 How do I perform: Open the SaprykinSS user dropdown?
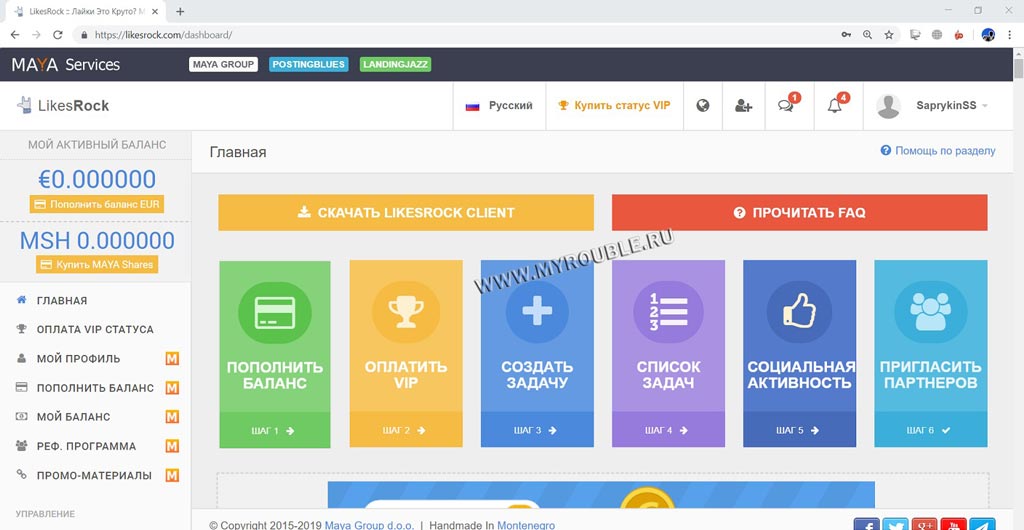(932, 106)
